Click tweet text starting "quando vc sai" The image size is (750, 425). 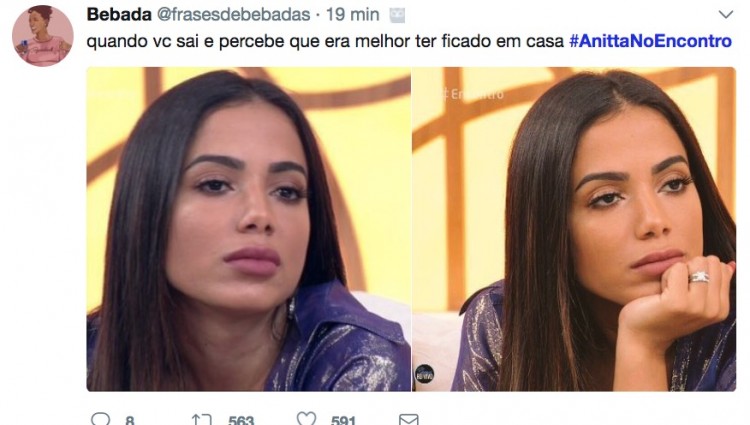(325, 41)
